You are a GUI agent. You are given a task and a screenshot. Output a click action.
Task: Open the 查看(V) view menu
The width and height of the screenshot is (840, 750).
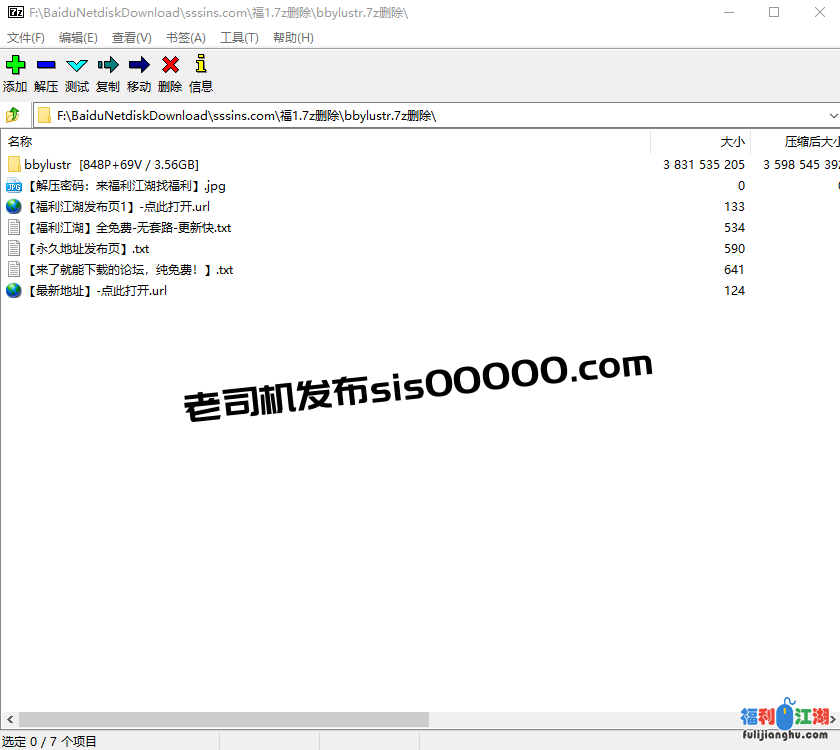pos(132,38)
